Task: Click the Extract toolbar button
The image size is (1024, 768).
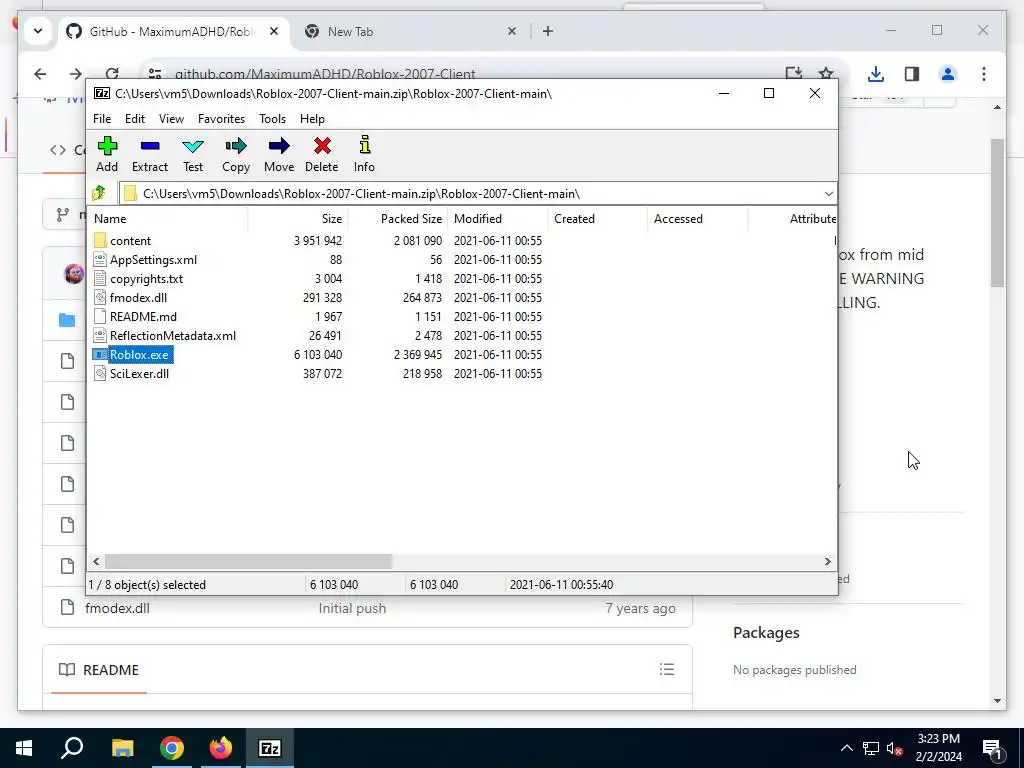Action: (150, 155)
